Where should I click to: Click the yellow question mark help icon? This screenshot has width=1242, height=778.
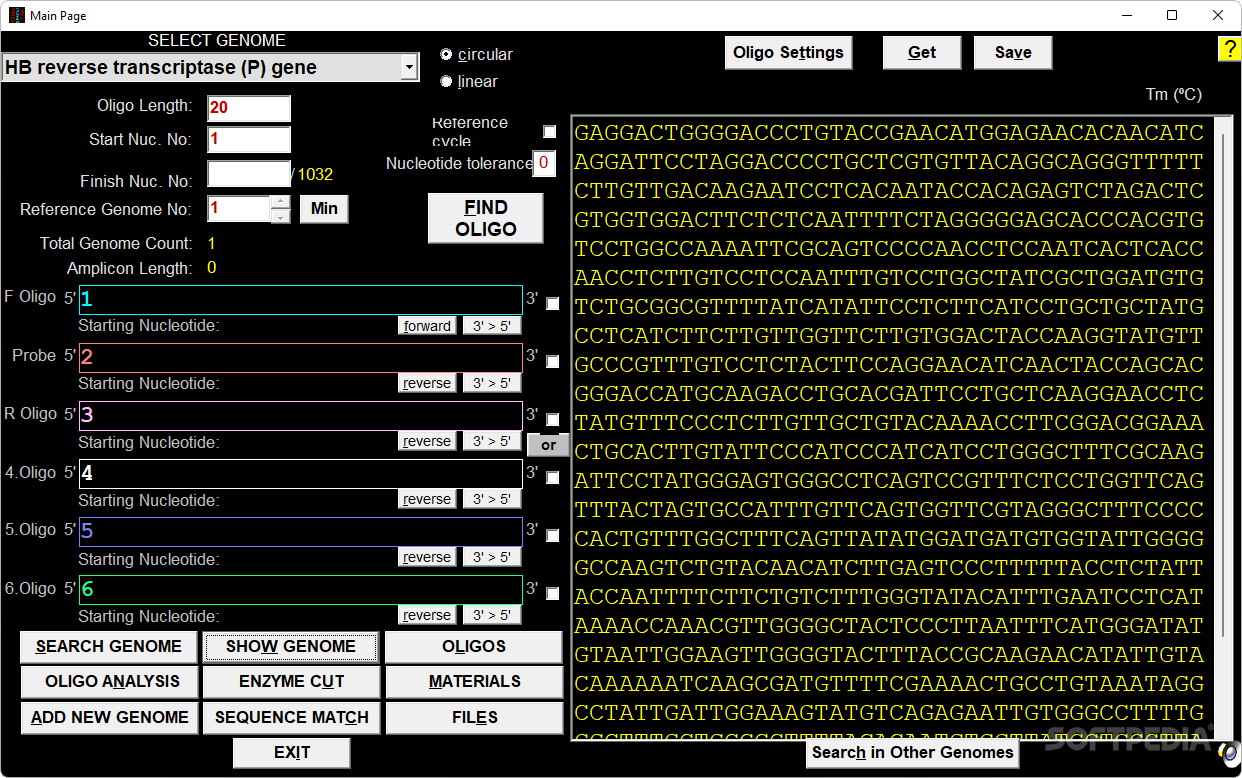tap(1229, 49)
